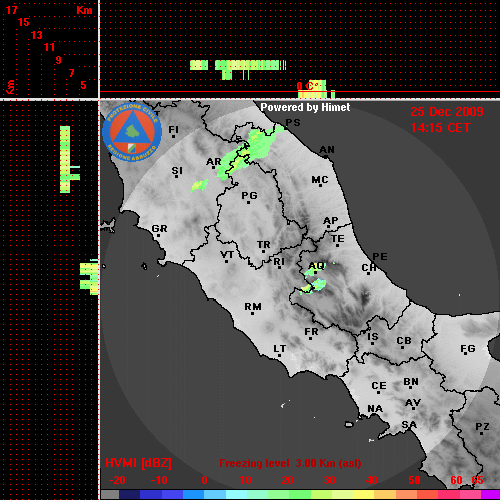Click the 13 altitude scale label

click(37, 35)
